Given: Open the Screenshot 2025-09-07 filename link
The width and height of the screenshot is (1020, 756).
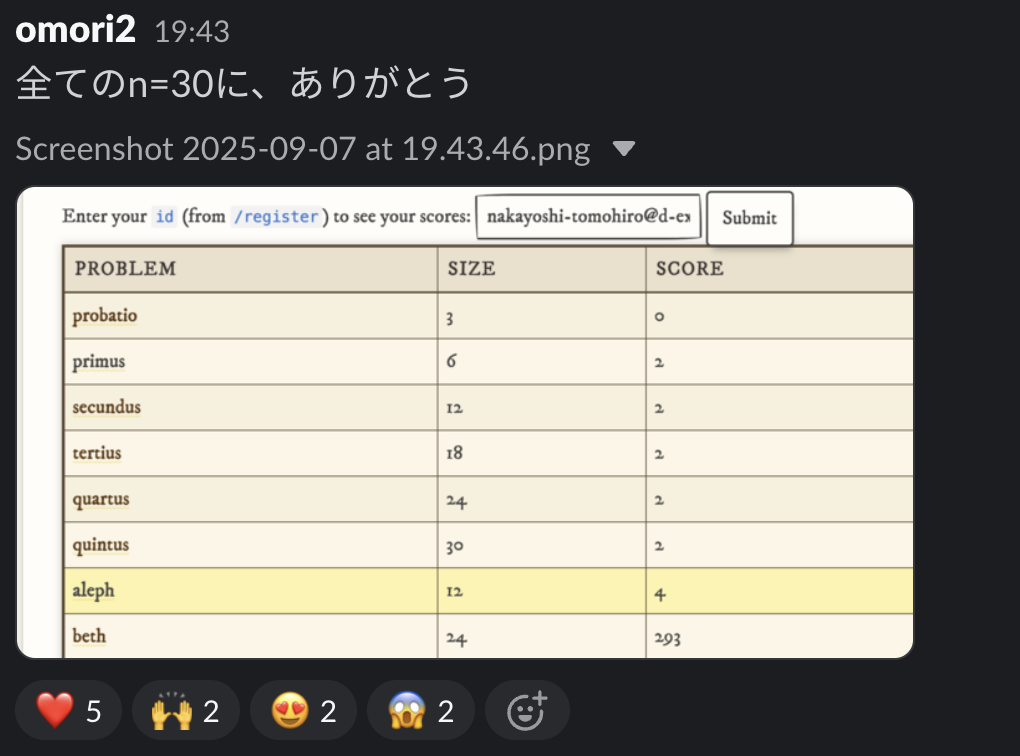Looking at the screenshot, I should (300, 148).
